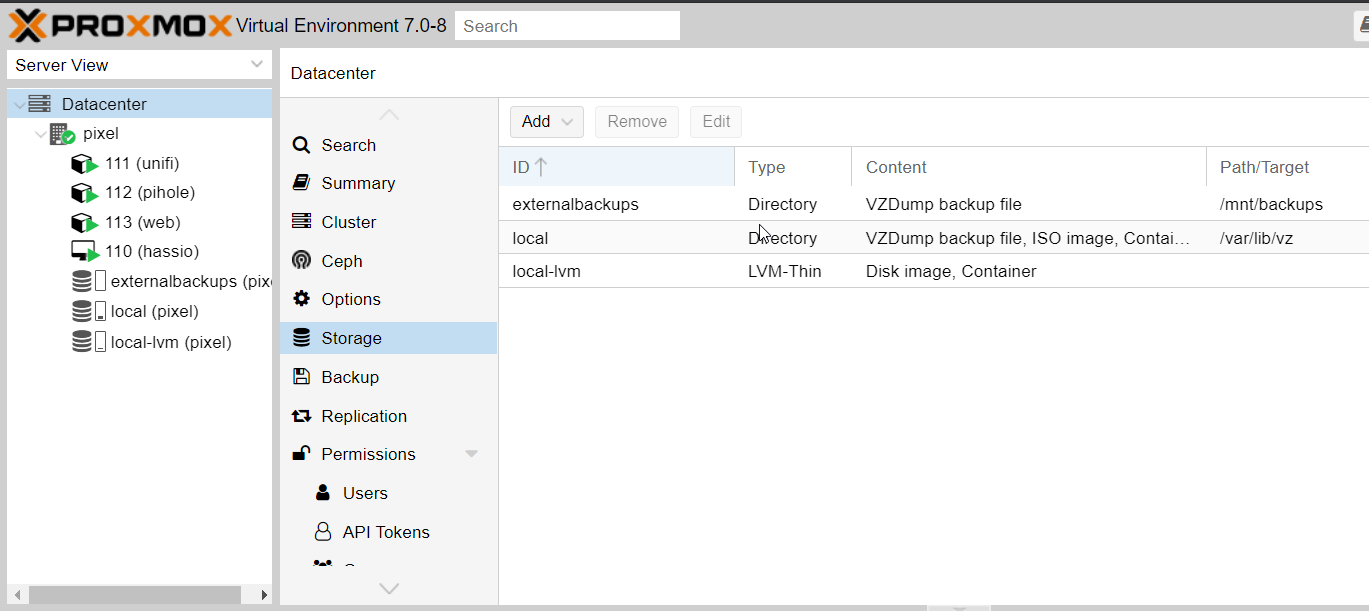Click the Datacenter server icon in tree
The image size is (1369, 611).
pyautogui.click(x=40, y=104)
